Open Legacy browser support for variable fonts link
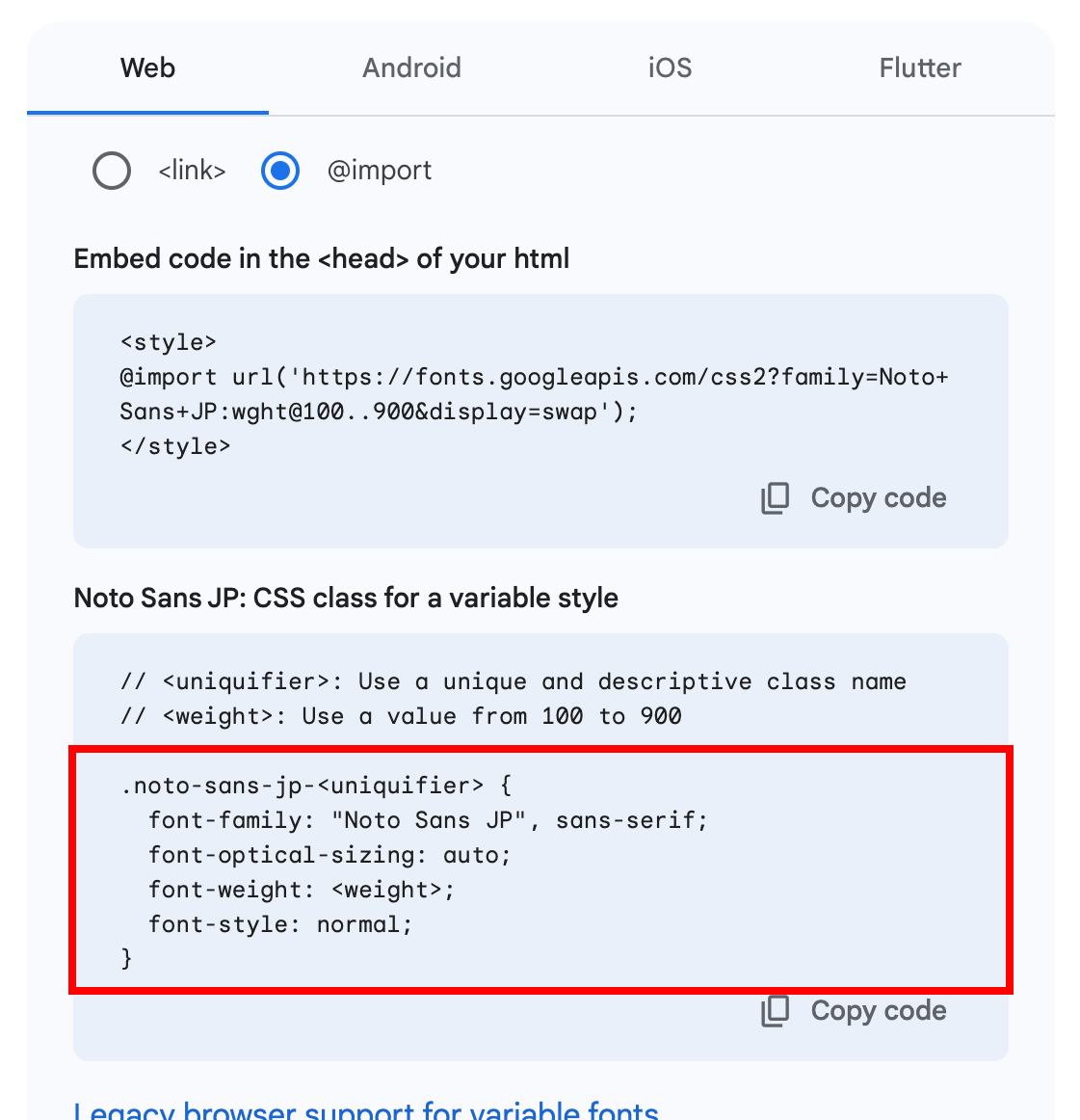 click(x=366, y=1111)
